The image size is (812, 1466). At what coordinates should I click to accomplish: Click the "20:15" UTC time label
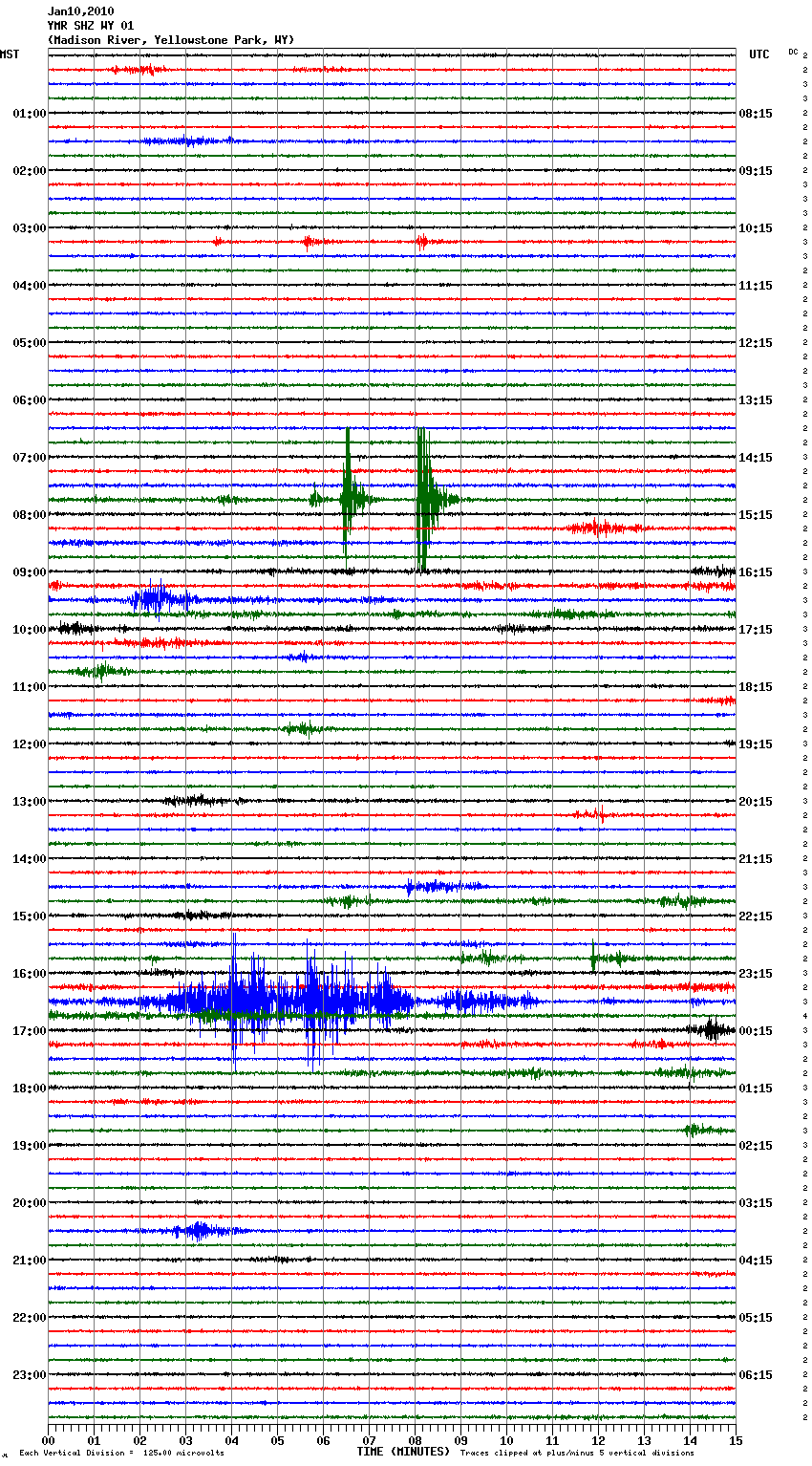pos(756,802)
